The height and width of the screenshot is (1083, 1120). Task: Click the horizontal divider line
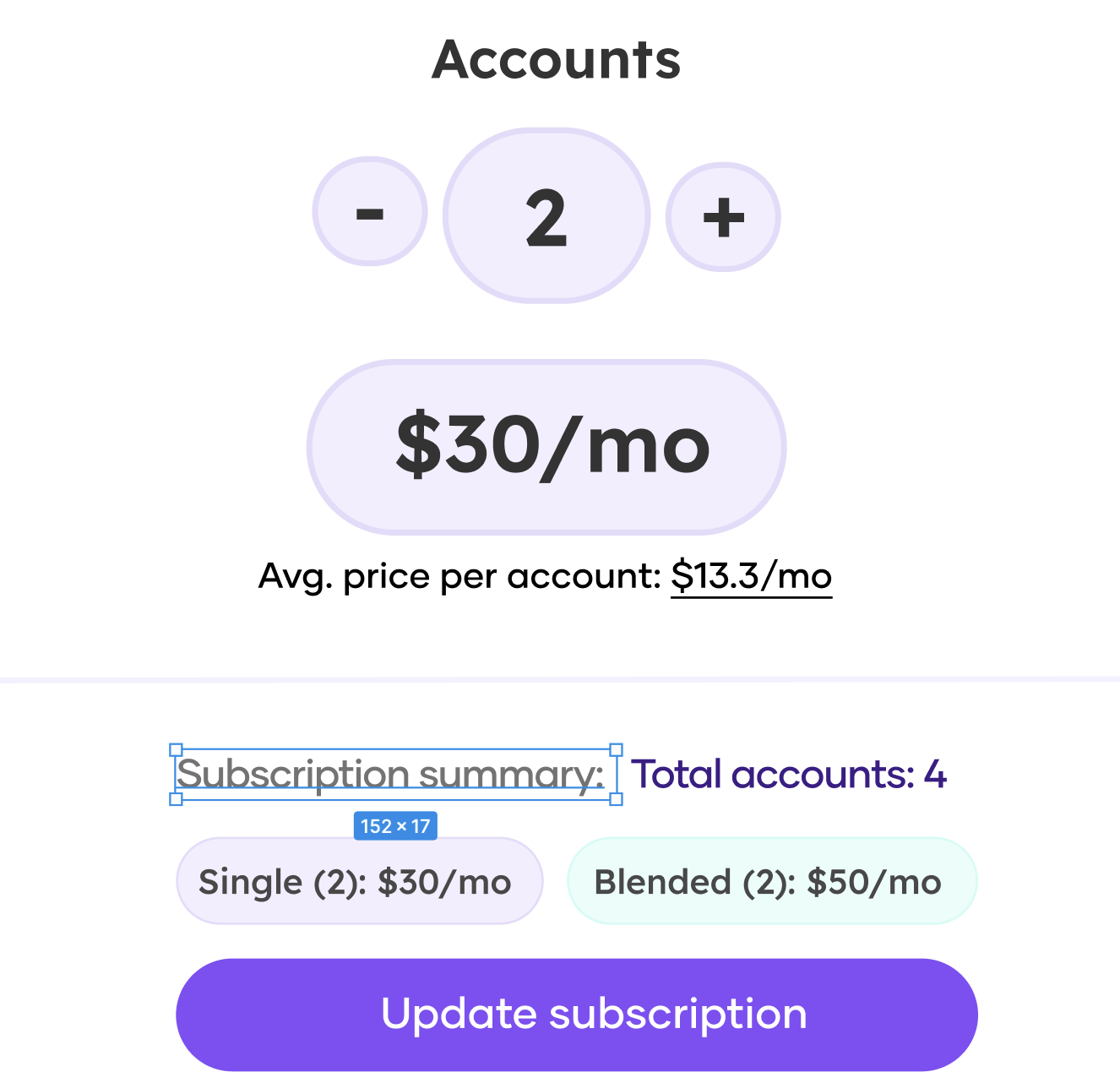pos(560,679)
